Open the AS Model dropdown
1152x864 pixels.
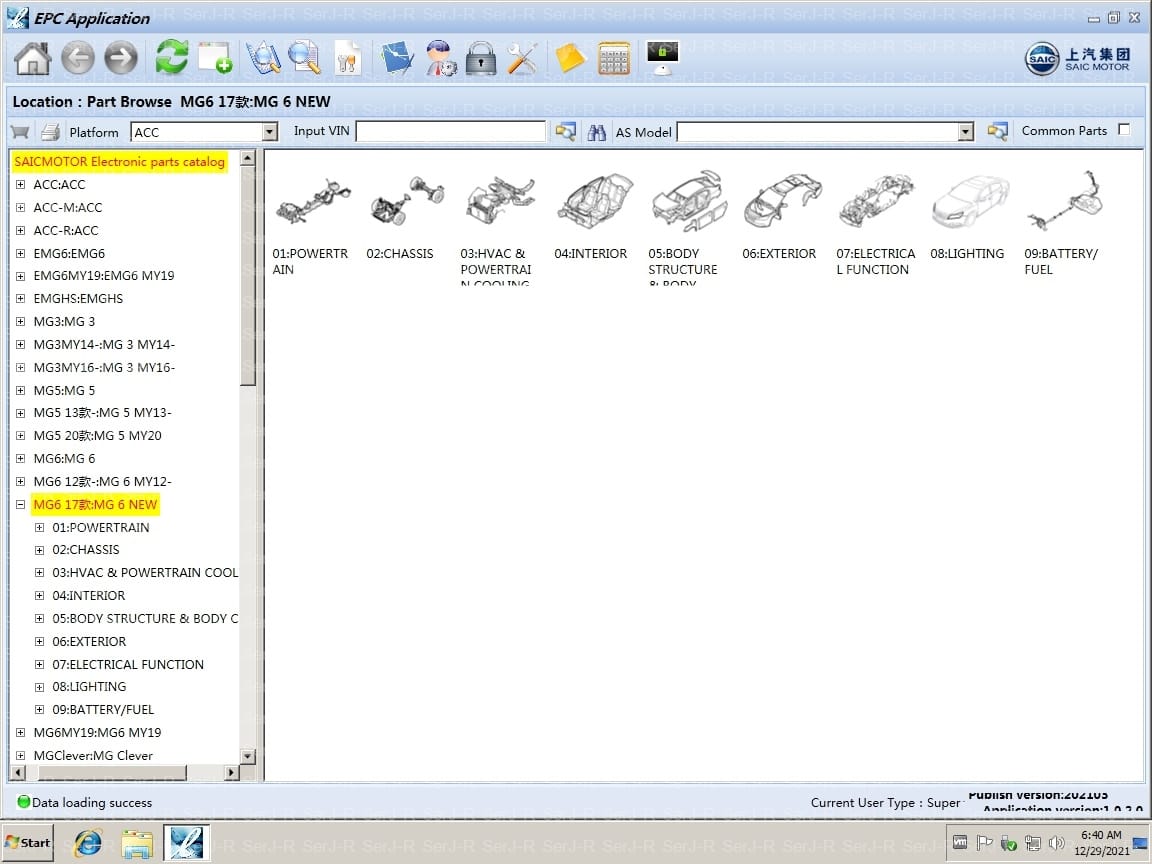pos(965,132)
